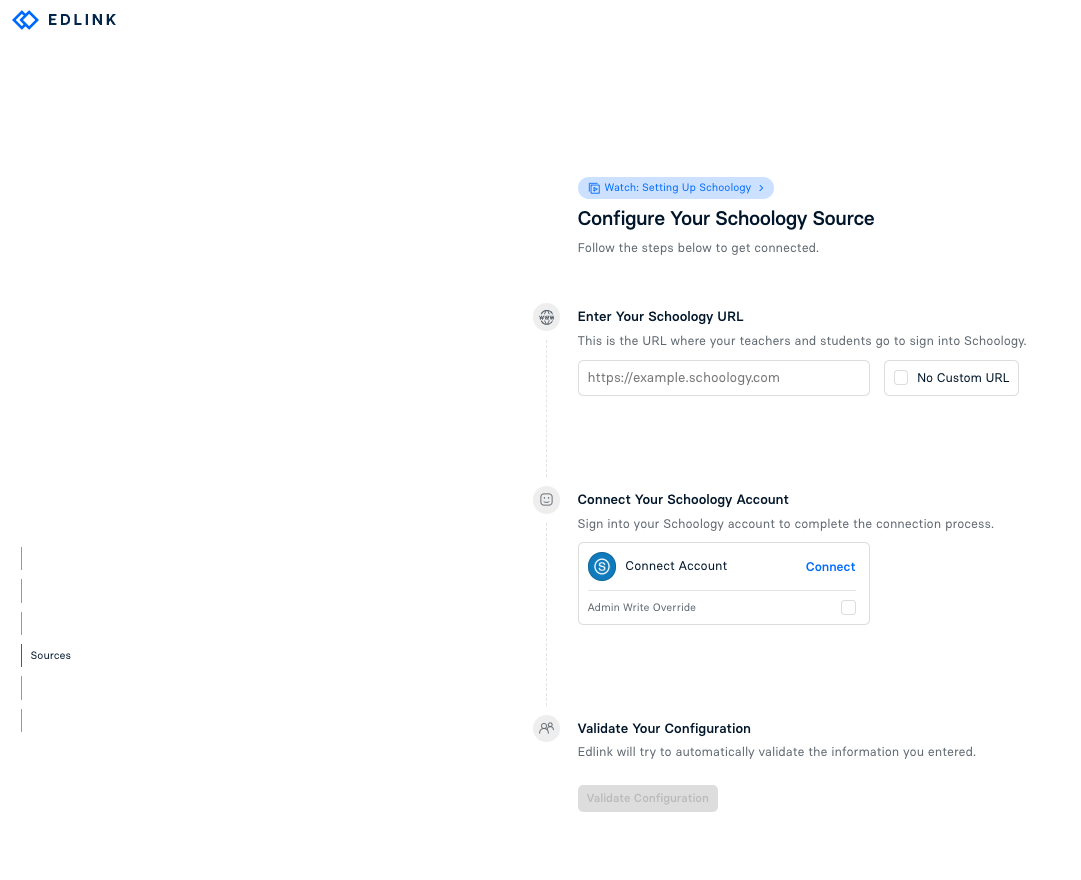This screenshot has width=1081, height=880.
Task: Click the users icon beside Validate Your Configuration
Action: [x=547, y=728]
